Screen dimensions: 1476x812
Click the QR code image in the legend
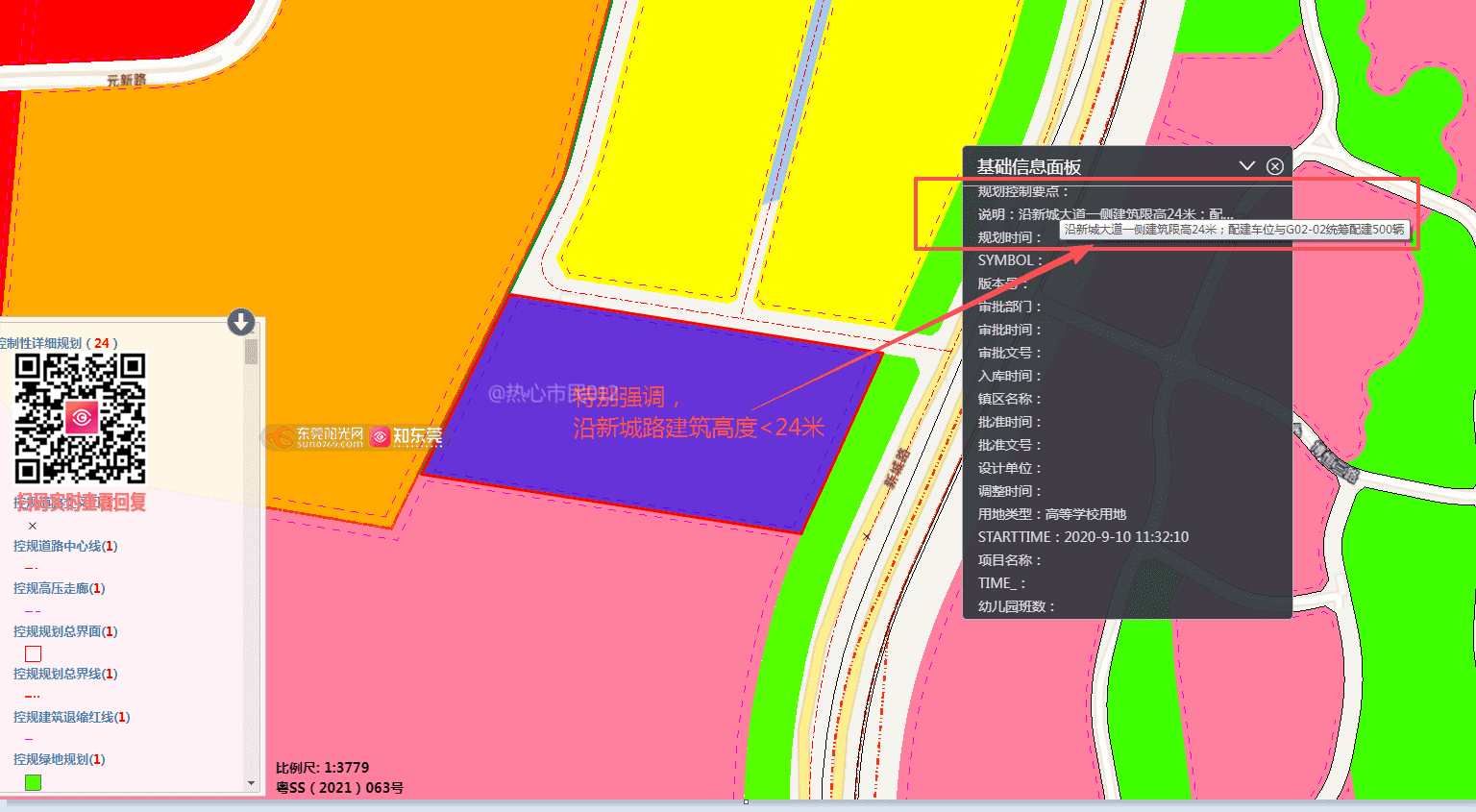[80, 418]
